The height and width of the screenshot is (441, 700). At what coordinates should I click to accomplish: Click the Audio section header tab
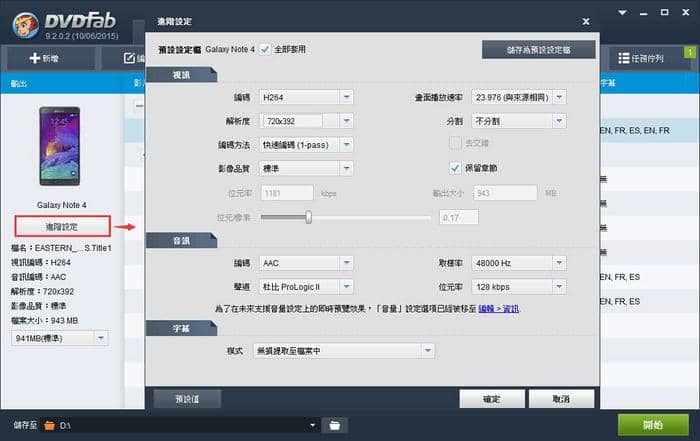[181, 241]
